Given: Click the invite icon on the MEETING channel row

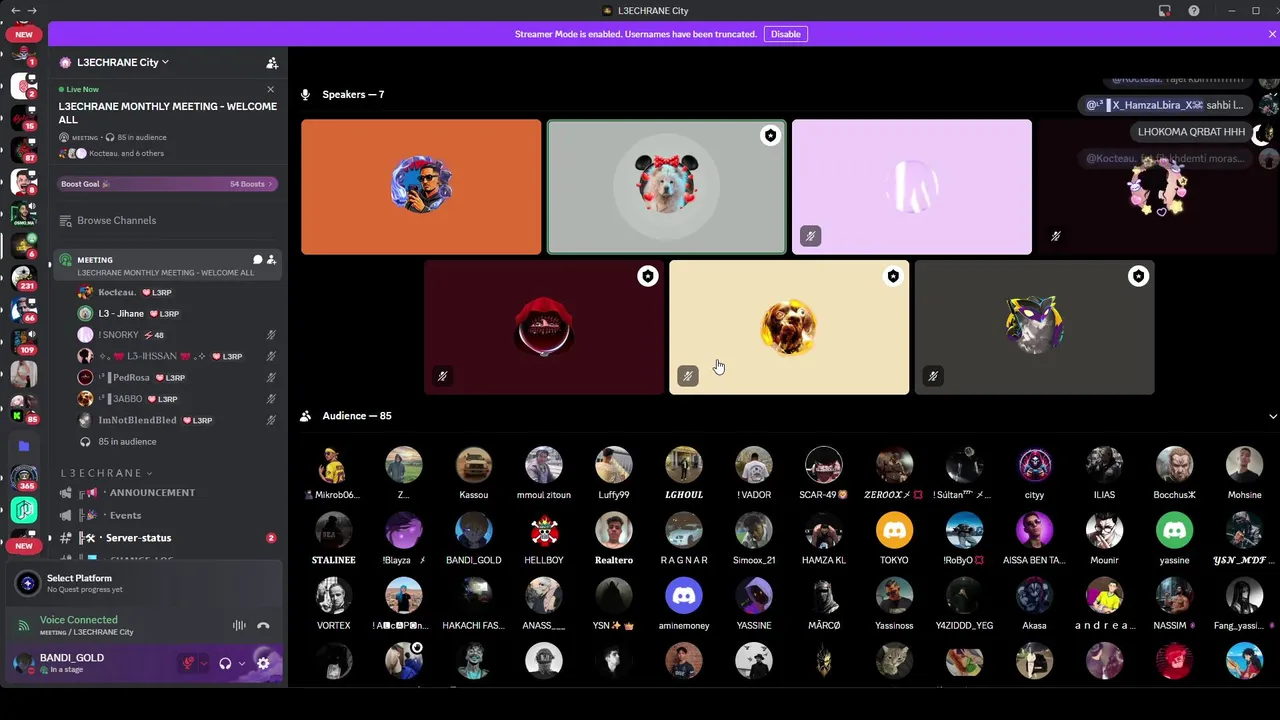Looking at the screenshot, I should [x=271, y=260].
